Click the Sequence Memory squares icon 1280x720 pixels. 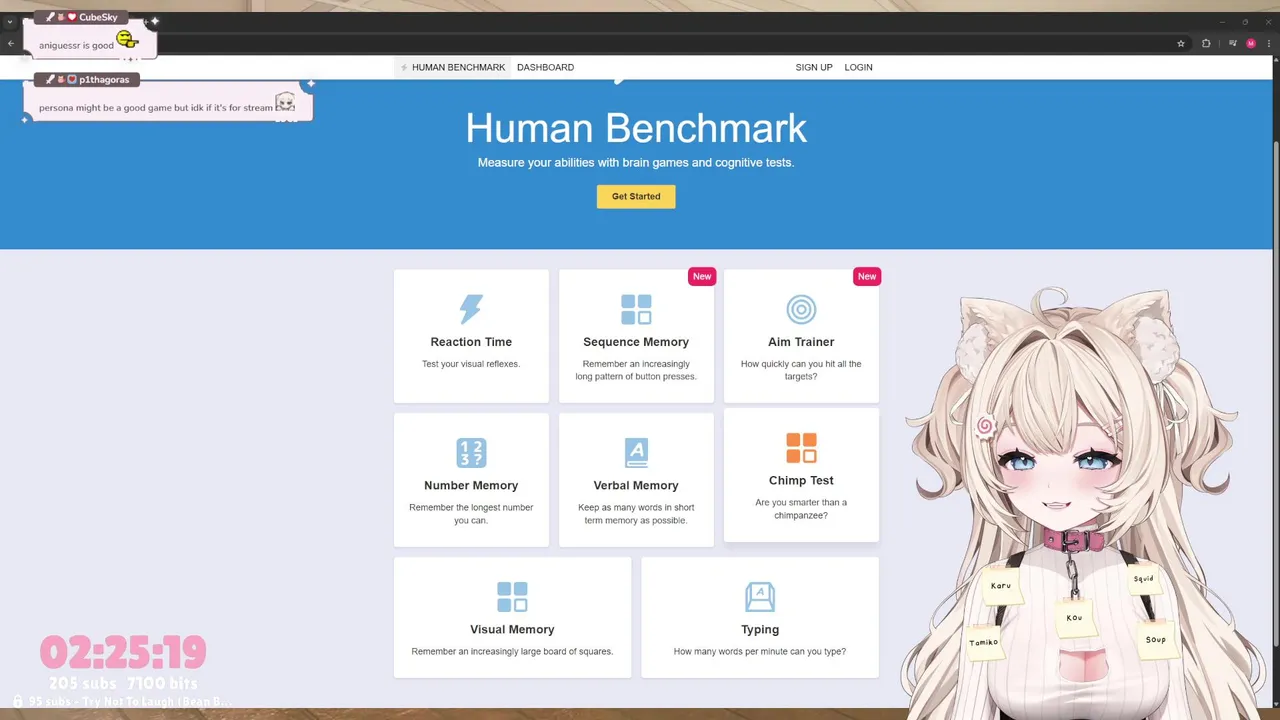coord(636,309)
